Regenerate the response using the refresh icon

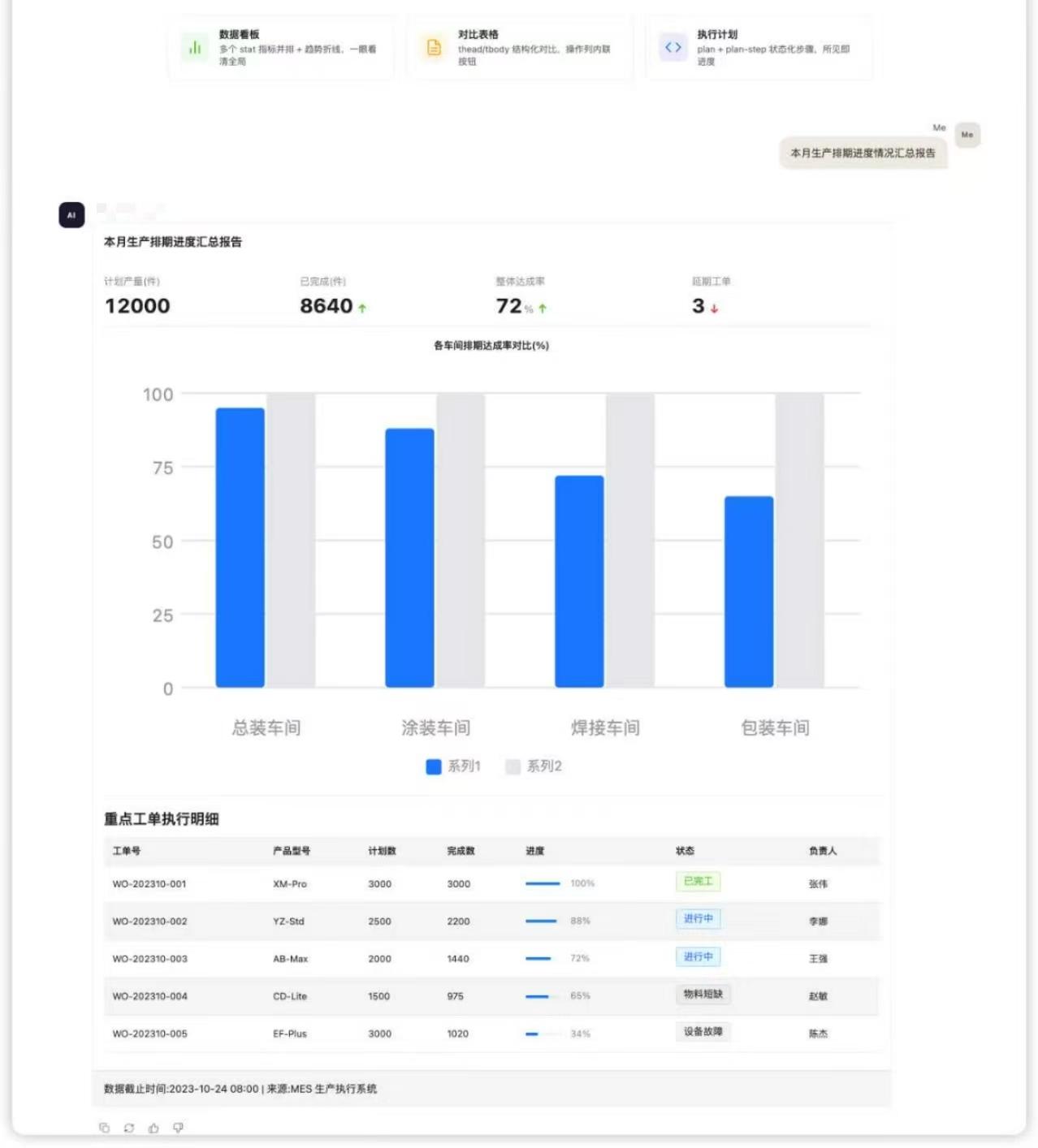pyautogui.click(x=128, y=1127)
